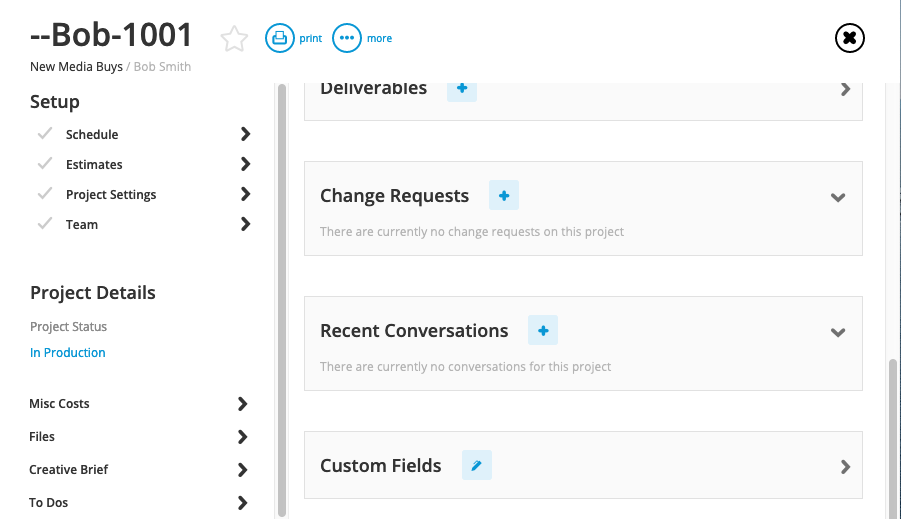Toggle the Team checkmark
This screenshot has height=519, width=901.
45,223
